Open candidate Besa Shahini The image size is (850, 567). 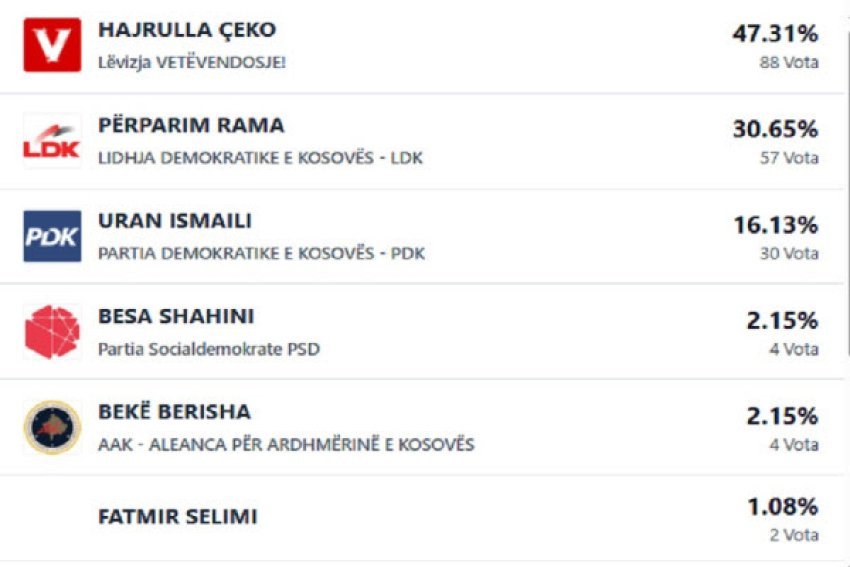(x=176, y=317)
